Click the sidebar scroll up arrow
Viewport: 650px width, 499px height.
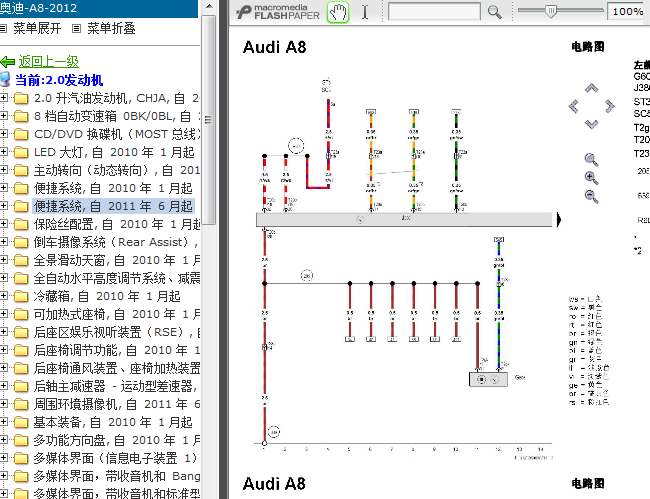click(x=209, y=6)
